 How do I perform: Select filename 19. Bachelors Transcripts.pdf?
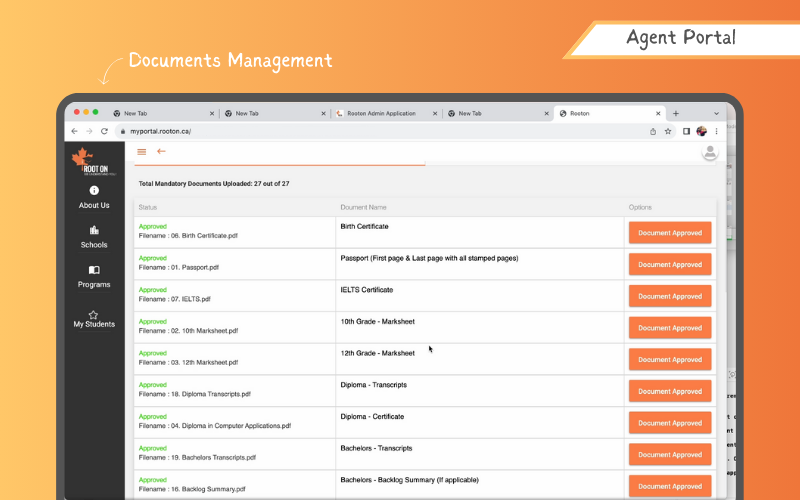[x=197, y=457]
